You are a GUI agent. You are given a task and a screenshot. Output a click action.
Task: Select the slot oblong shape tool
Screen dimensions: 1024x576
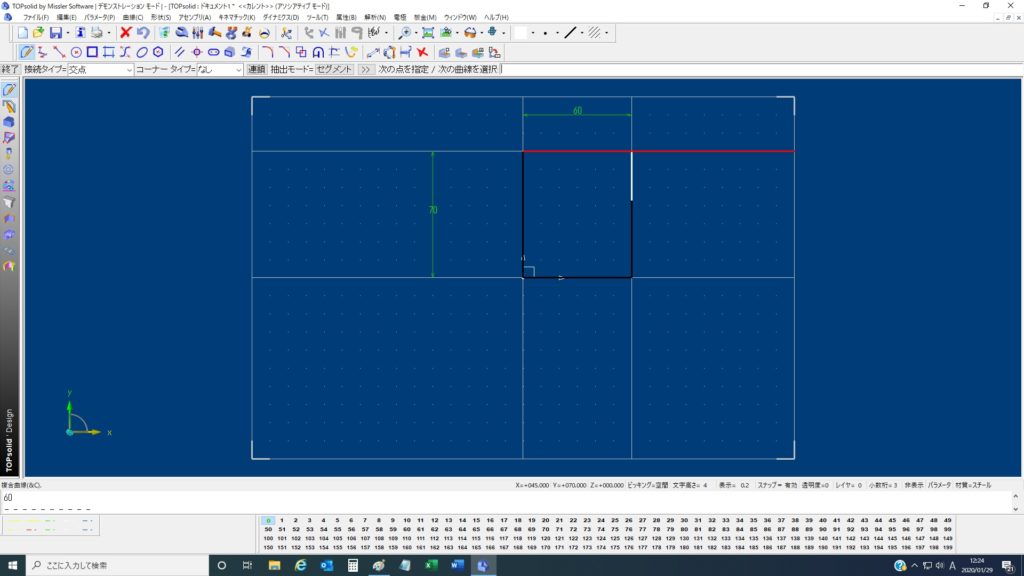click(x=213, y=52)
